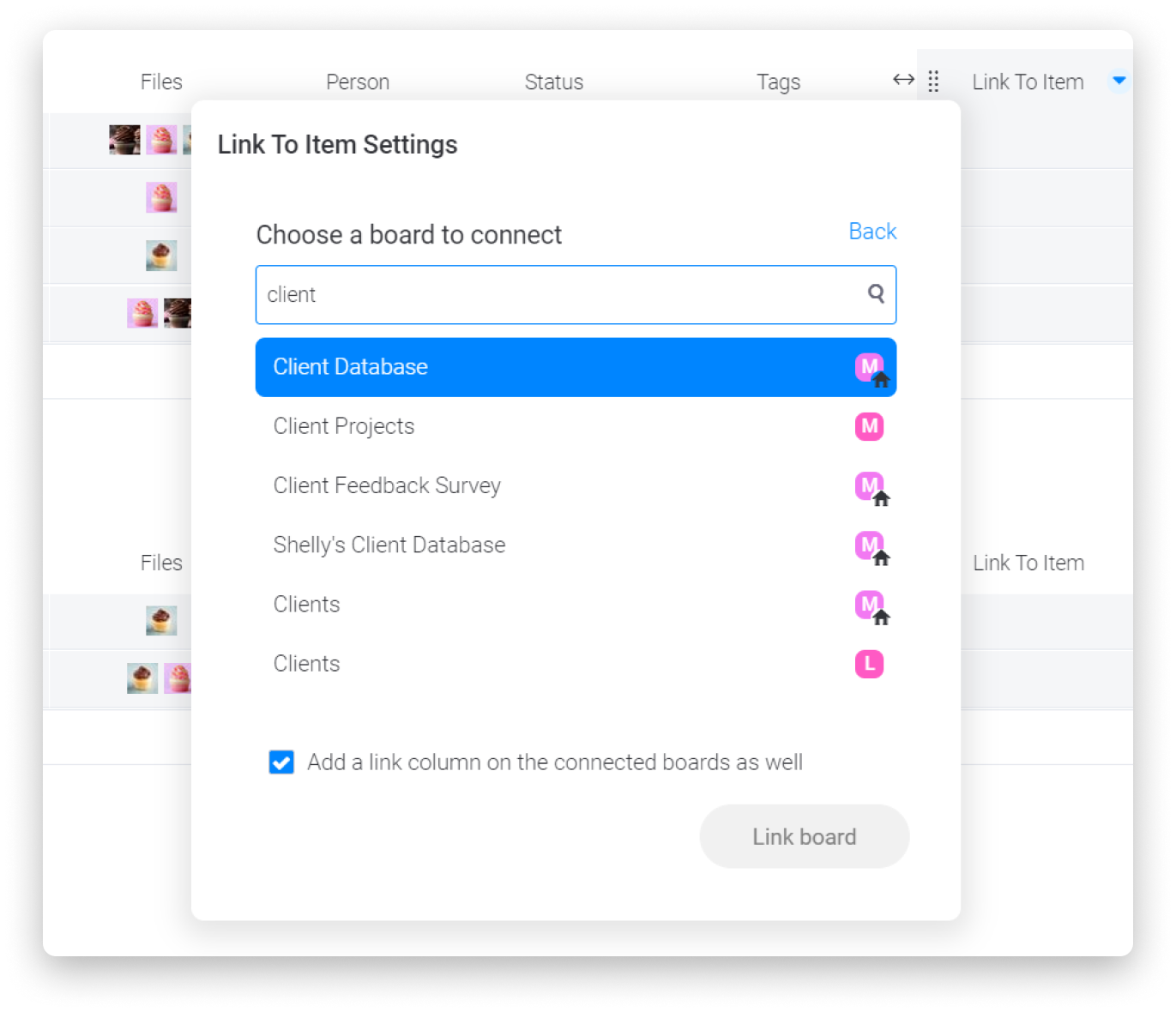Pick the Shelly's Client Database board
This screenshot has height=1012, width=1176.
point(576,545)
